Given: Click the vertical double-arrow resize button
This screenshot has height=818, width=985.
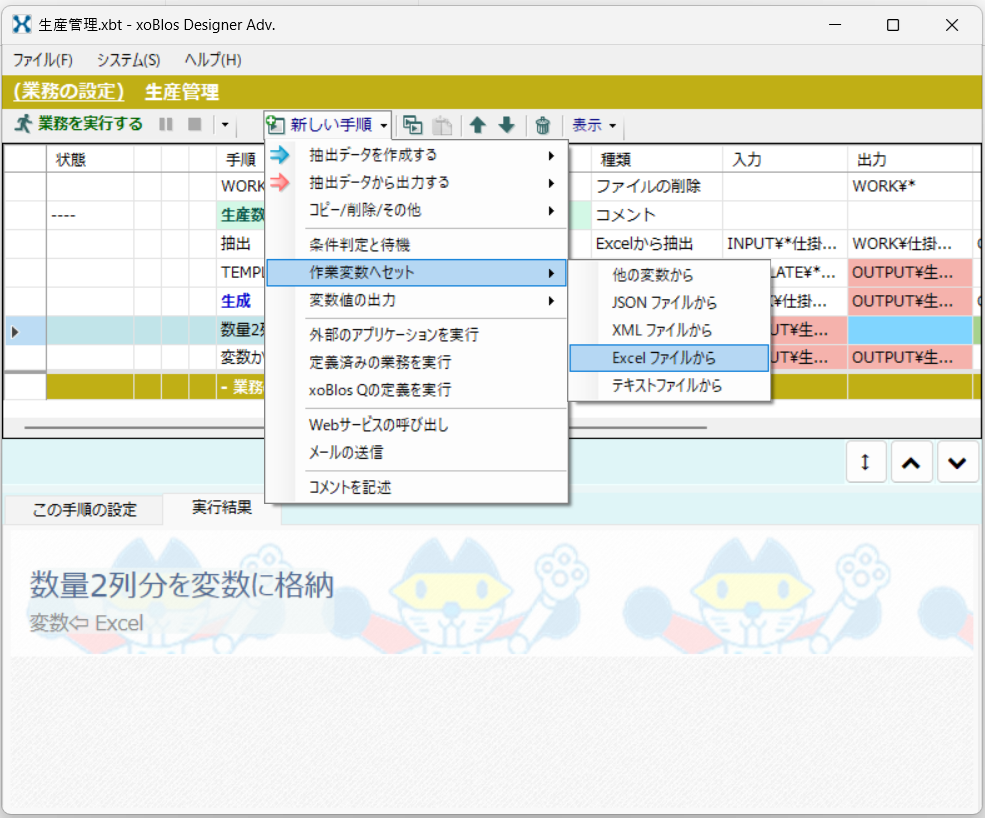Looking at the screenshot, I should (866, 462).
